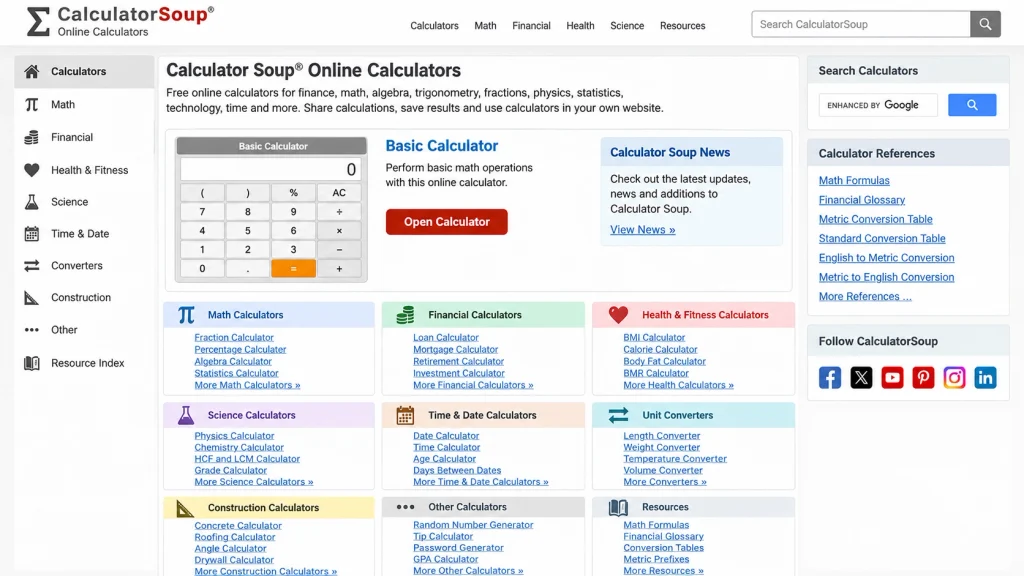
Task: Open the More References ... link
Action: tap(865, 296)
